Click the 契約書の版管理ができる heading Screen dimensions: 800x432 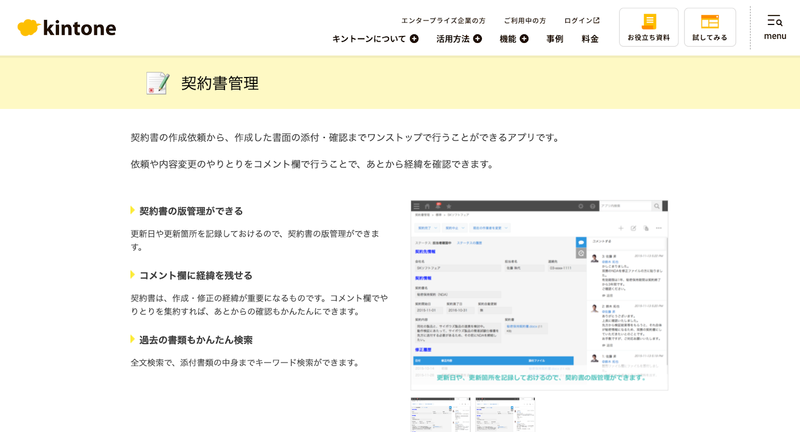pyautogui.click(x=191, y=211)
